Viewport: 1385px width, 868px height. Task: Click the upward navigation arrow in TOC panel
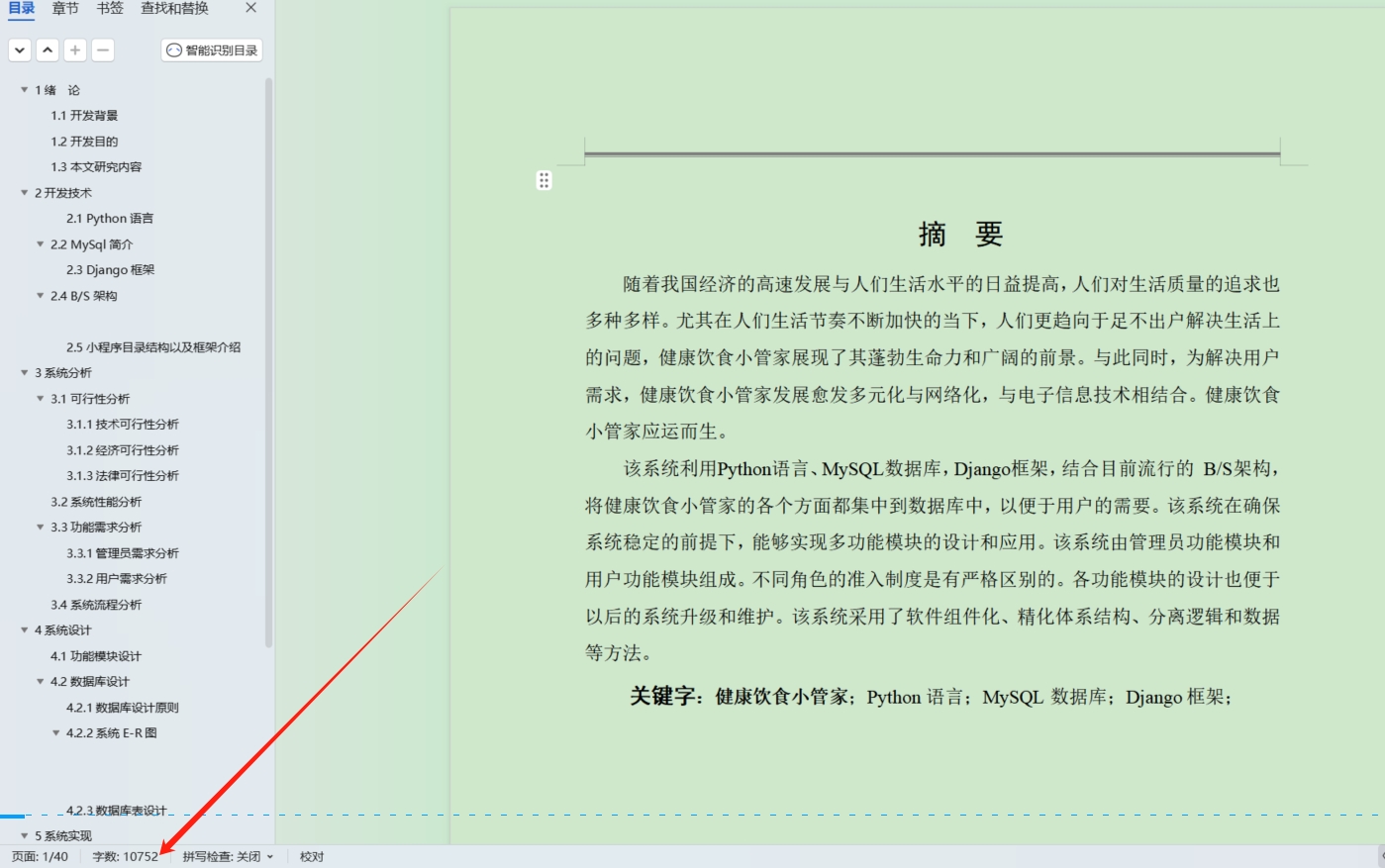[47, 49]
